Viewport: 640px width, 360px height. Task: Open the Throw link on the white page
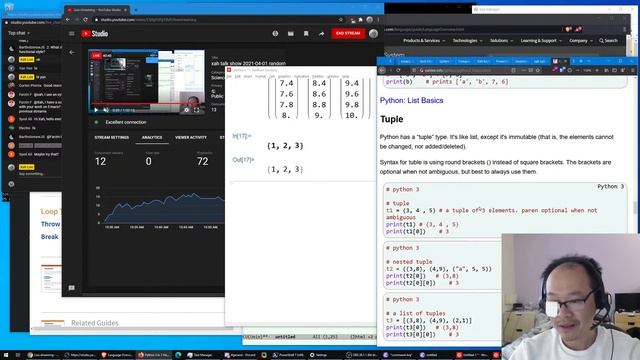51,224
